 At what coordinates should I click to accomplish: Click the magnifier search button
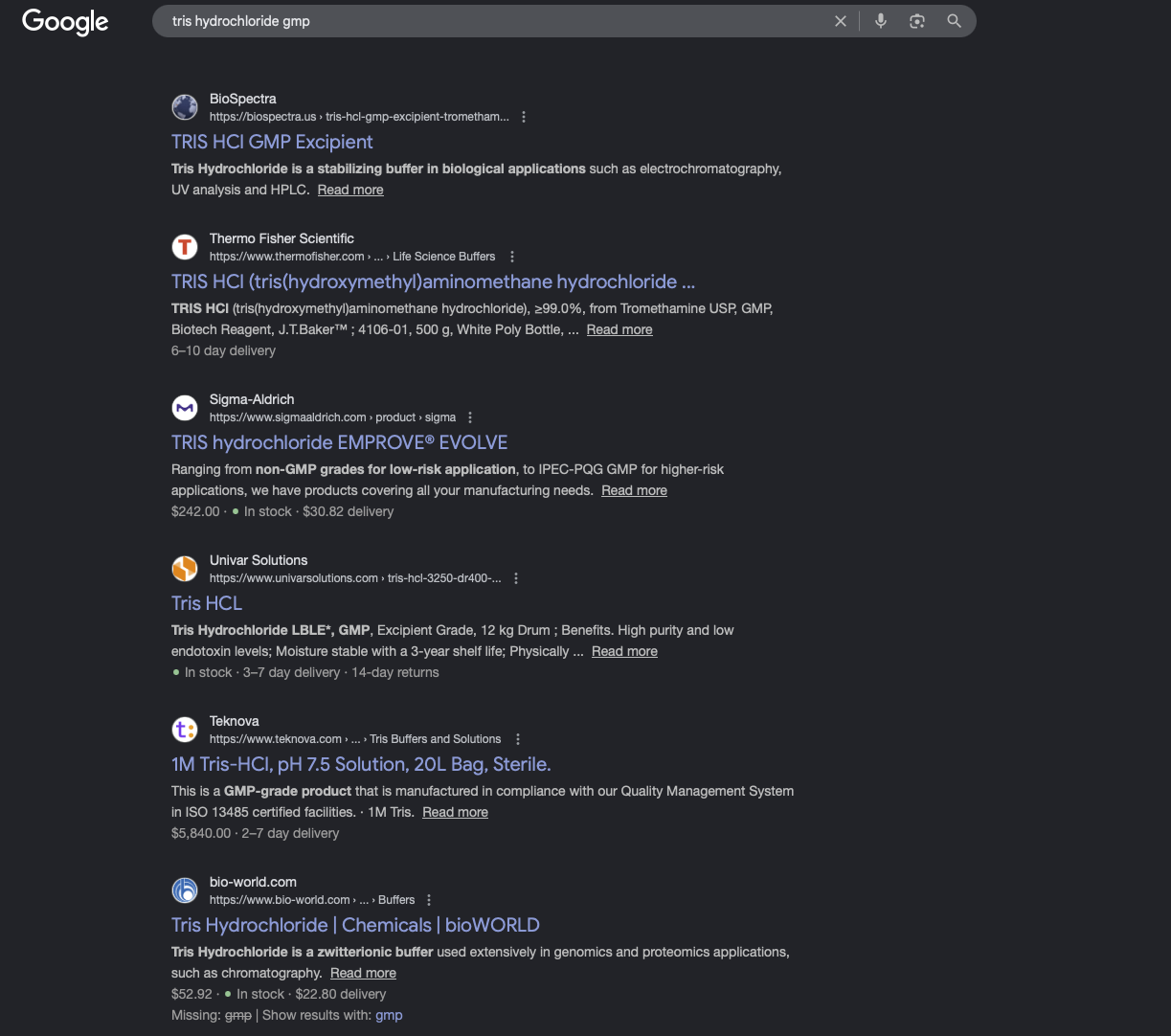[954, 21]
